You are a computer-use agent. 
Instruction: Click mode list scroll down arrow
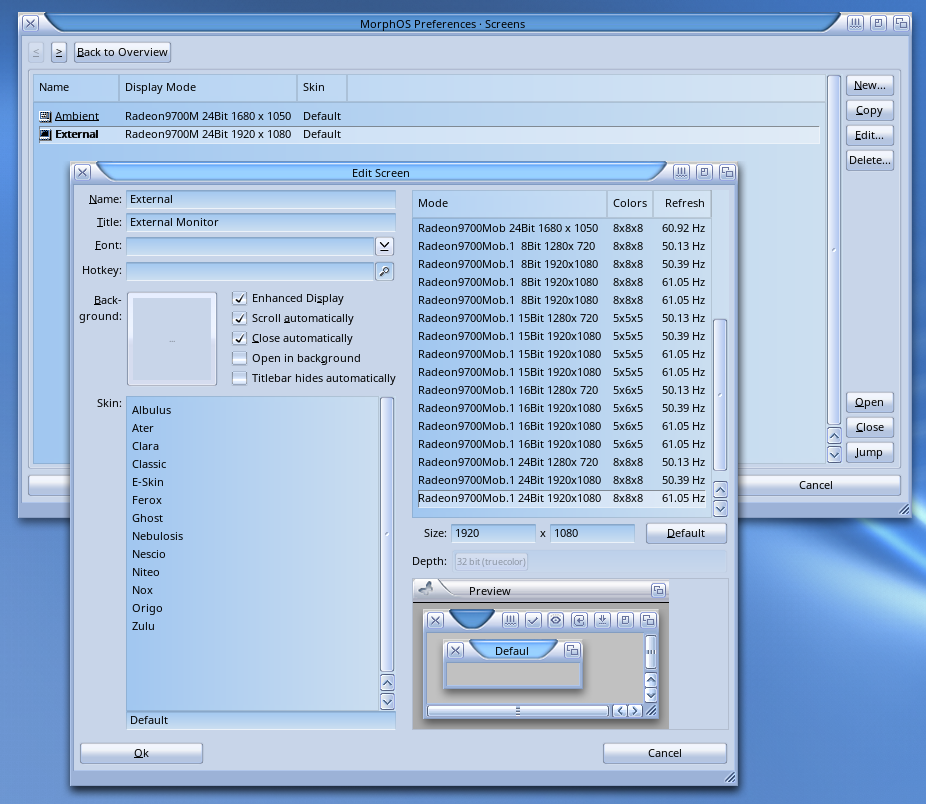(x=720, y=508)
